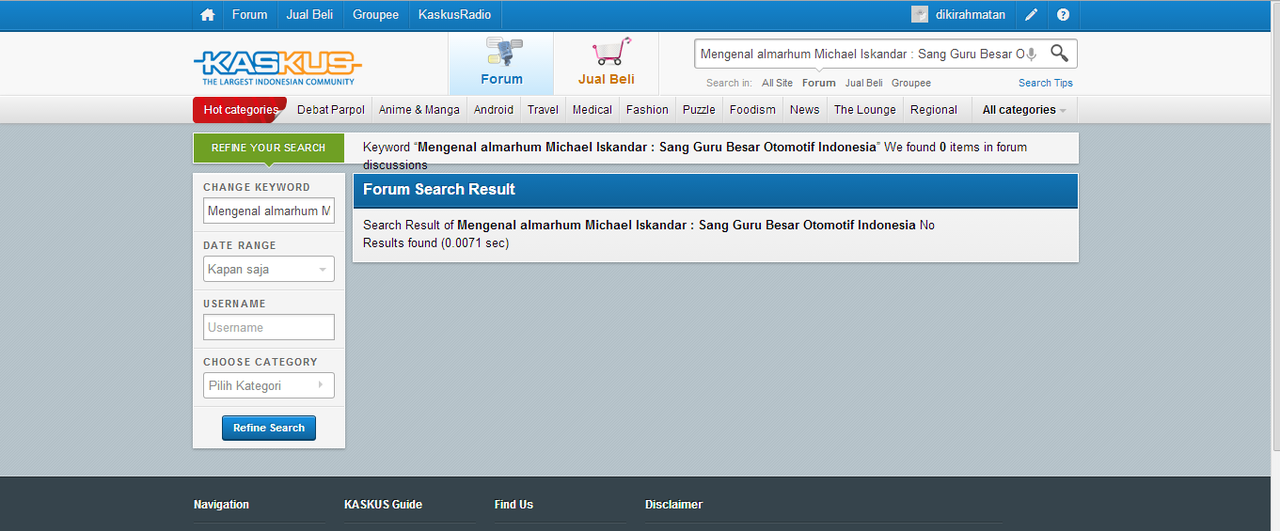
Task: Open the Medical category
Action: point(592,110)
